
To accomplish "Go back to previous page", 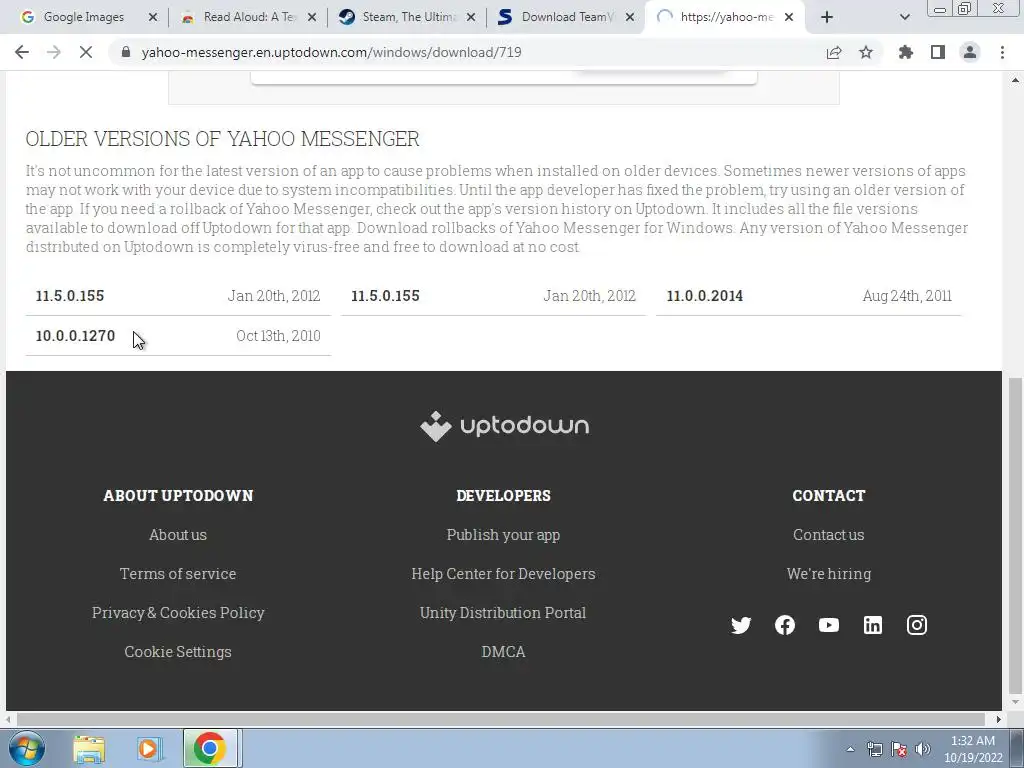I will [x=22, y=52].
